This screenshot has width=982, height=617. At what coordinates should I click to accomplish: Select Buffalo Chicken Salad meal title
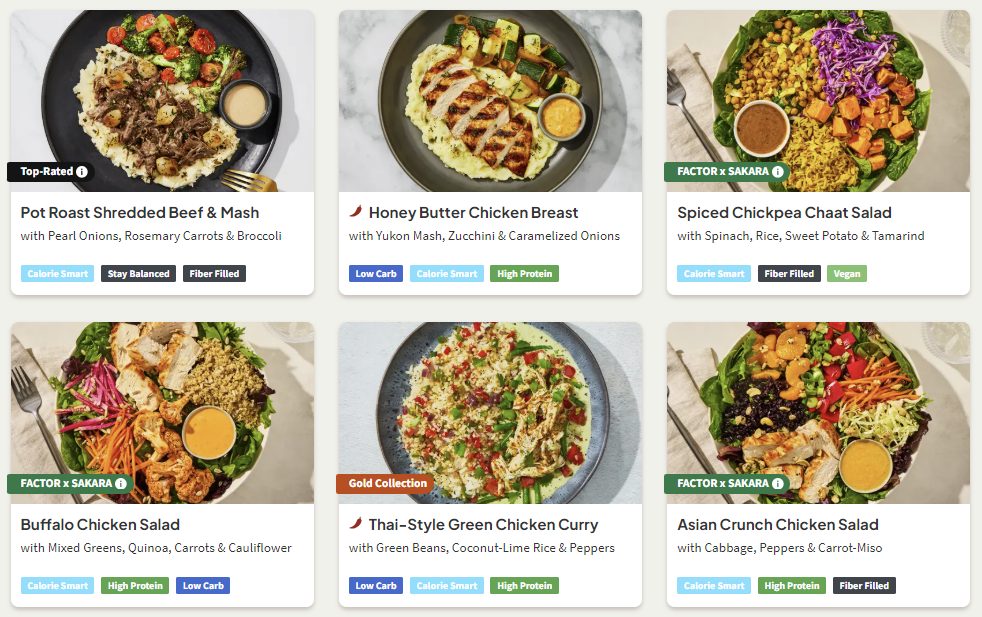coord(100,525)
